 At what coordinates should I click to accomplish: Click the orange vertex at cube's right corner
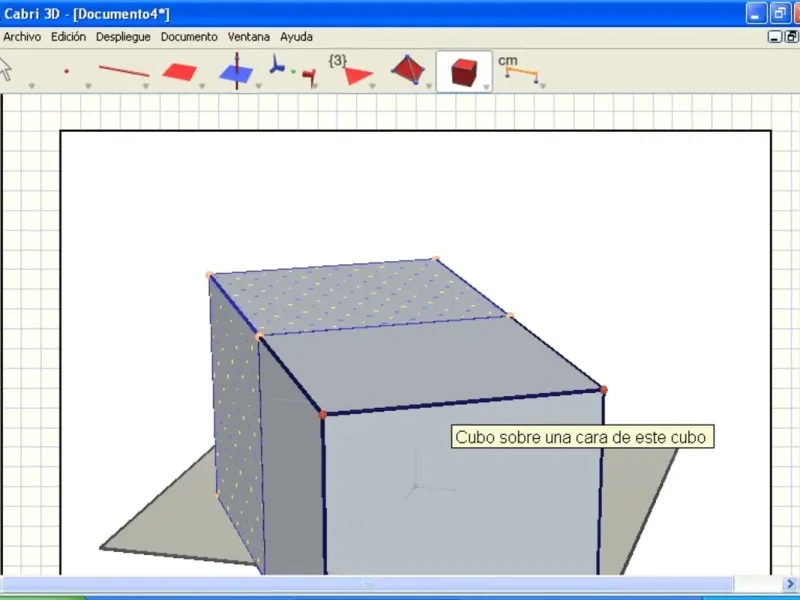[604, 390]
